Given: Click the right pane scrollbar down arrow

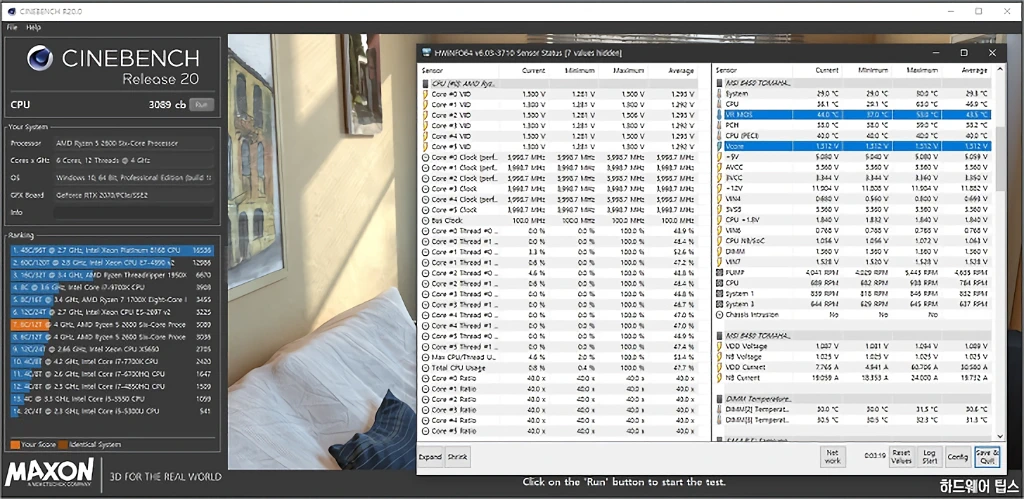Looking at the screenshot, I should 1000,436.
